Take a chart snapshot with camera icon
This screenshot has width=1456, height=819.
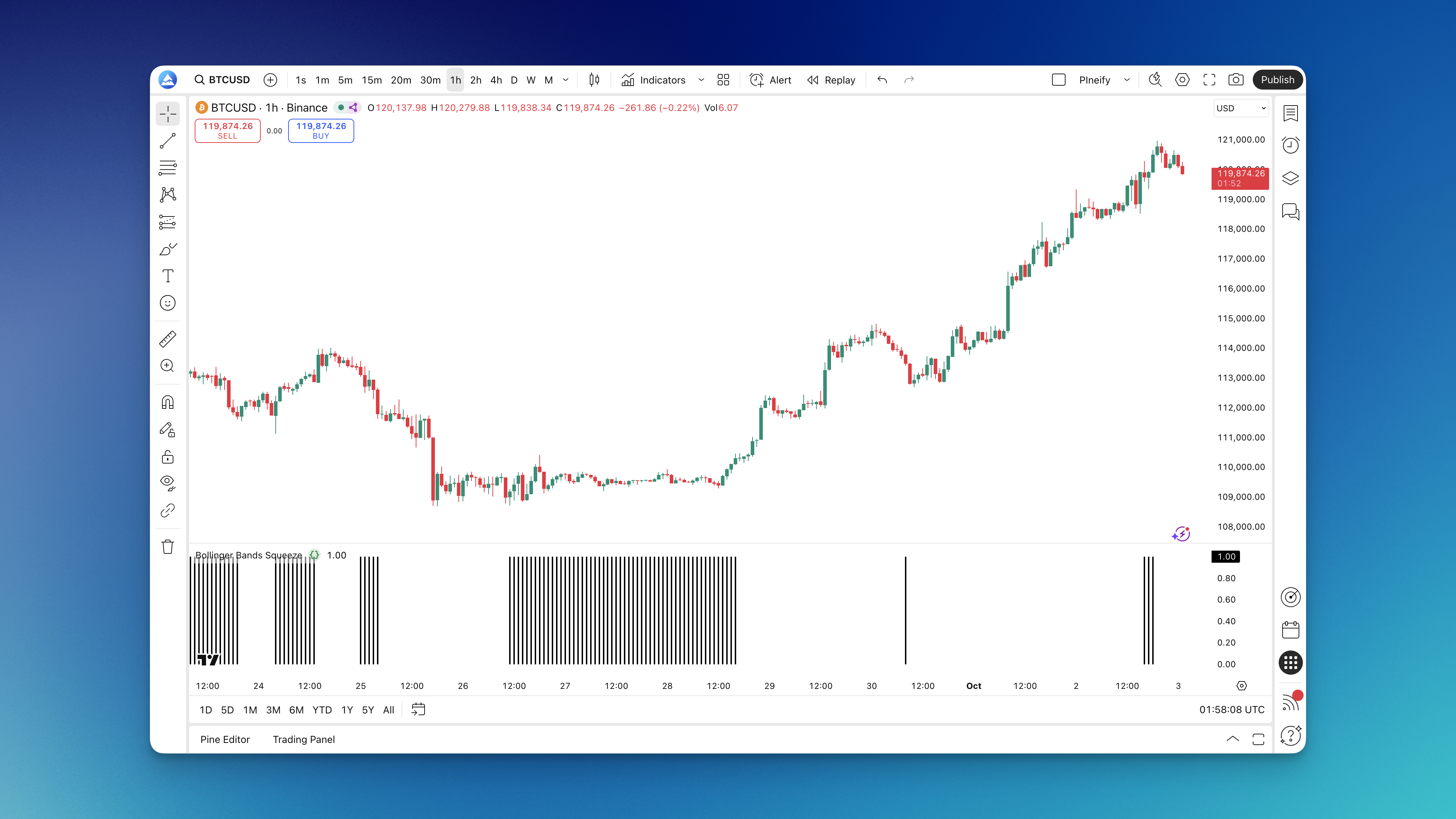tap(1236, 80)
